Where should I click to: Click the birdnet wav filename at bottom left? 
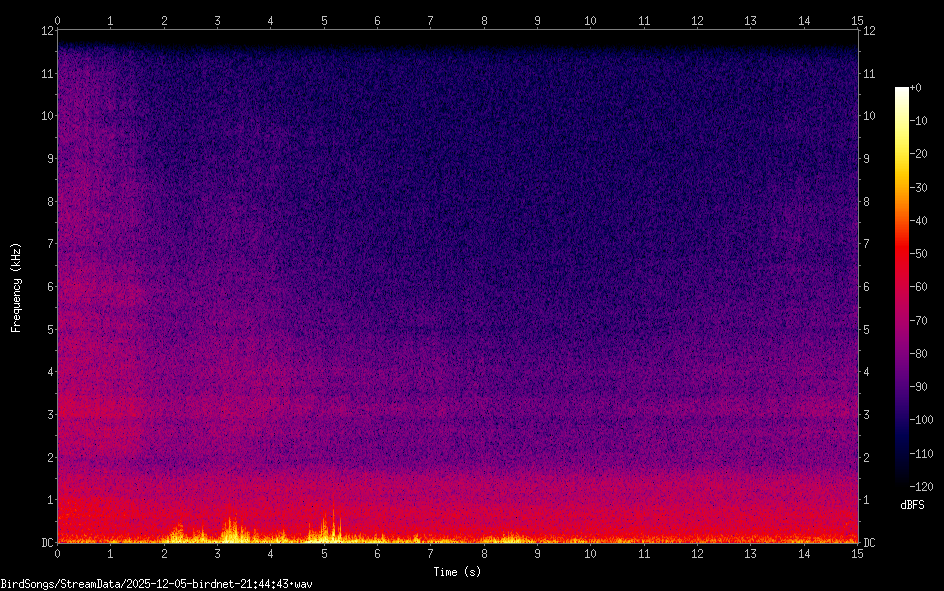click(x=156, y=583)
